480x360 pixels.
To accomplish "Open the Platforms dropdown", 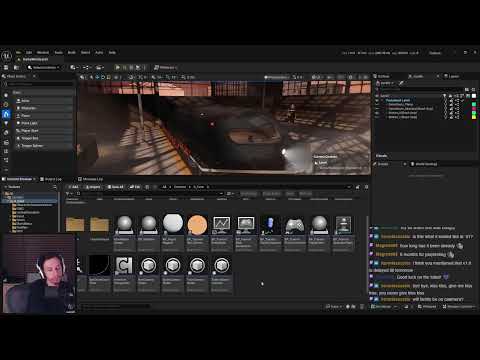I will [x=165, y=67].
